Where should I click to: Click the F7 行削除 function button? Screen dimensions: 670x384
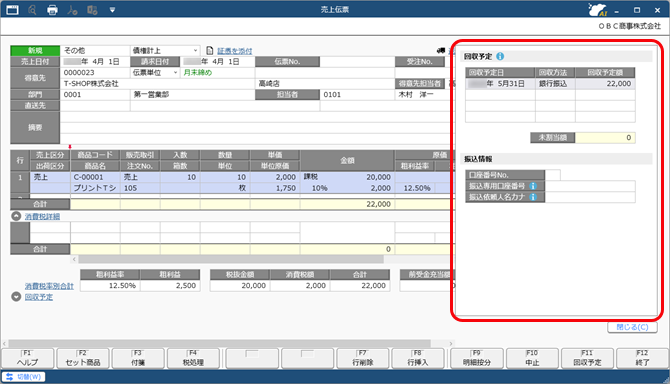tap(363, 358)
